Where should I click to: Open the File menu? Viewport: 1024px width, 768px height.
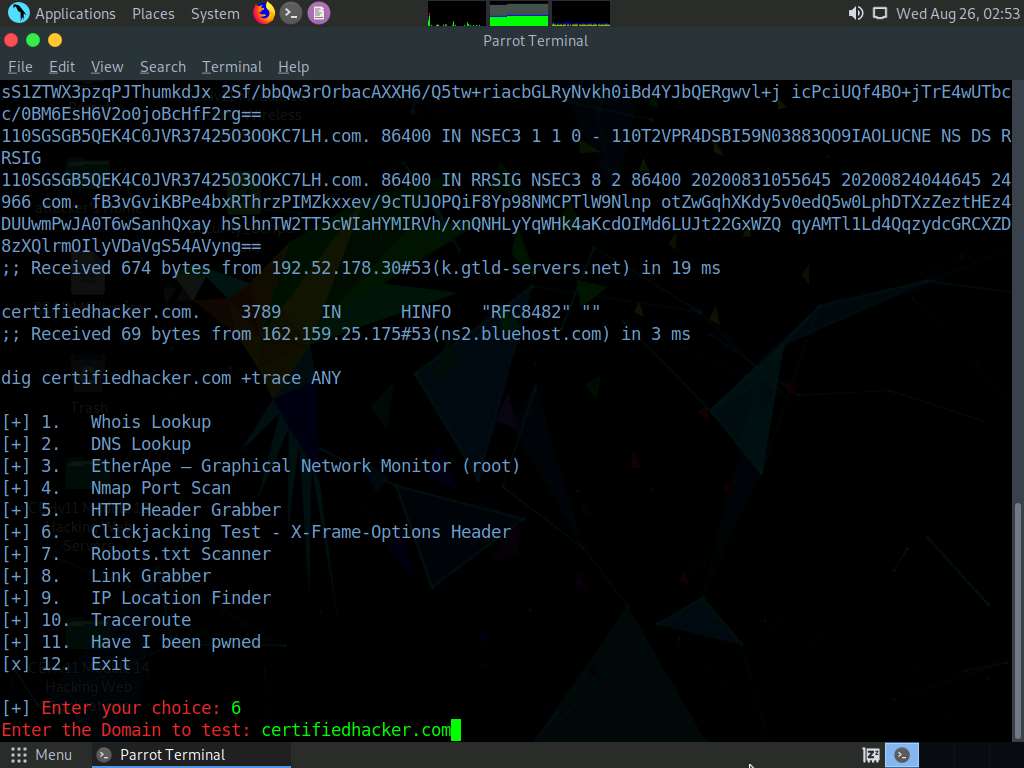(20, 67)
